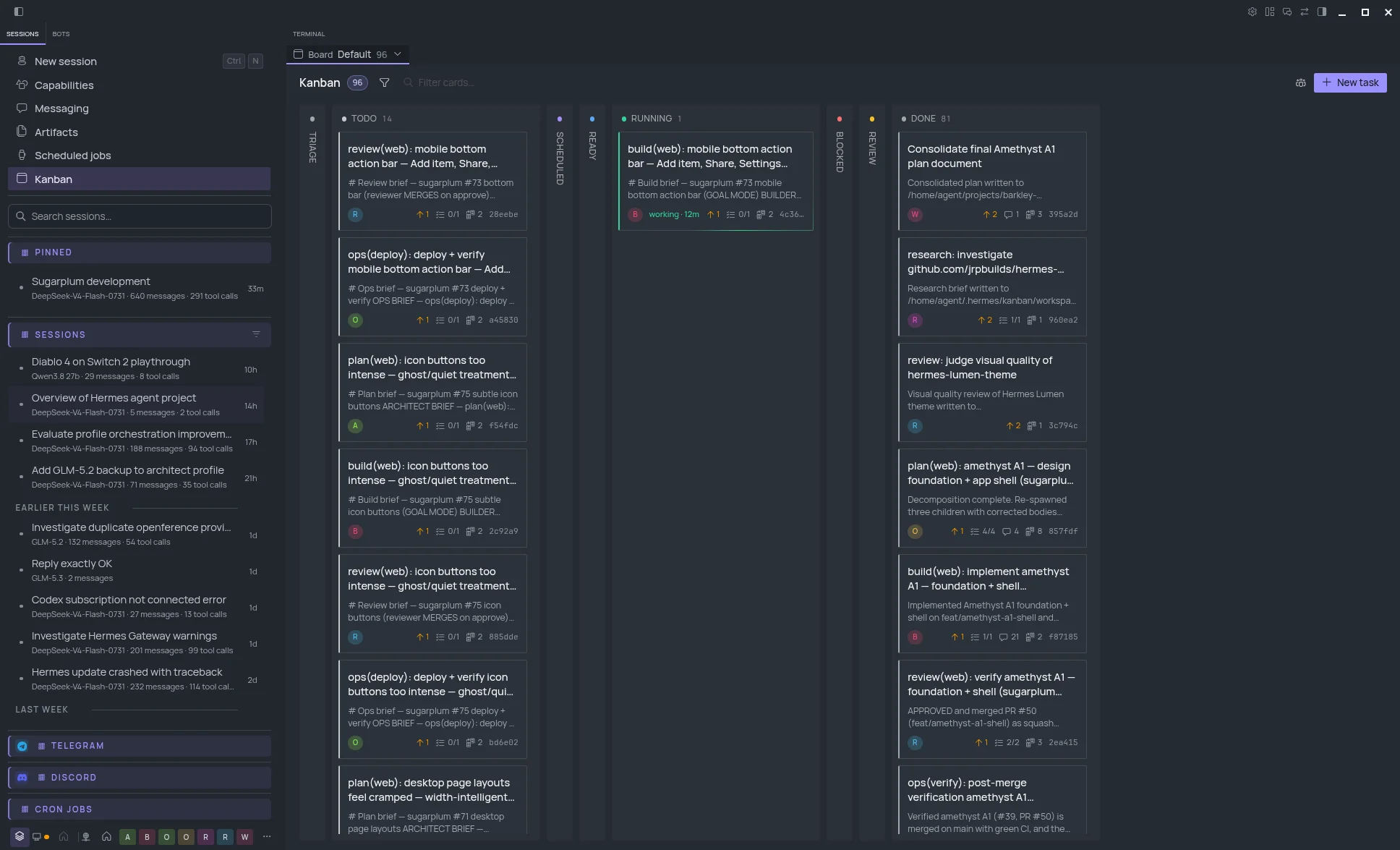Select the B profile badge in bottom bar
Viewport: 1400px width, 850px height.
pos(147,837)
